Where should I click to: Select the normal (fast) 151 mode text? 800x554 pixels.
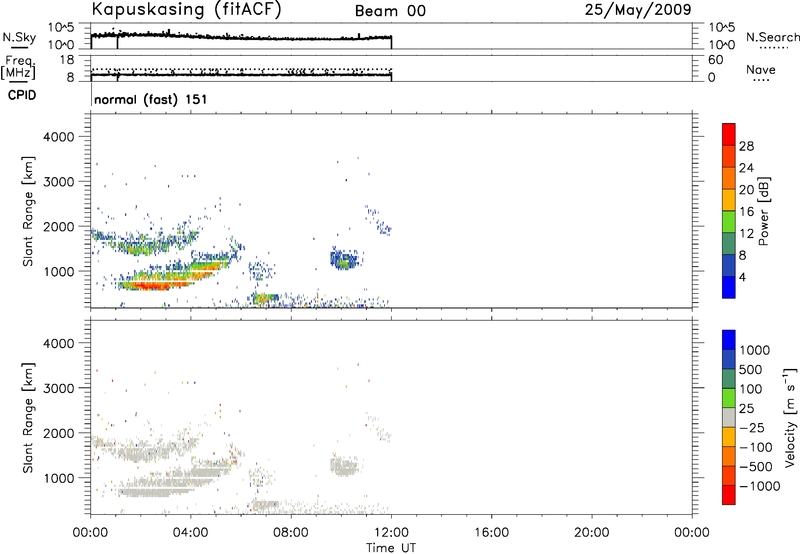(x=151, y=99)
